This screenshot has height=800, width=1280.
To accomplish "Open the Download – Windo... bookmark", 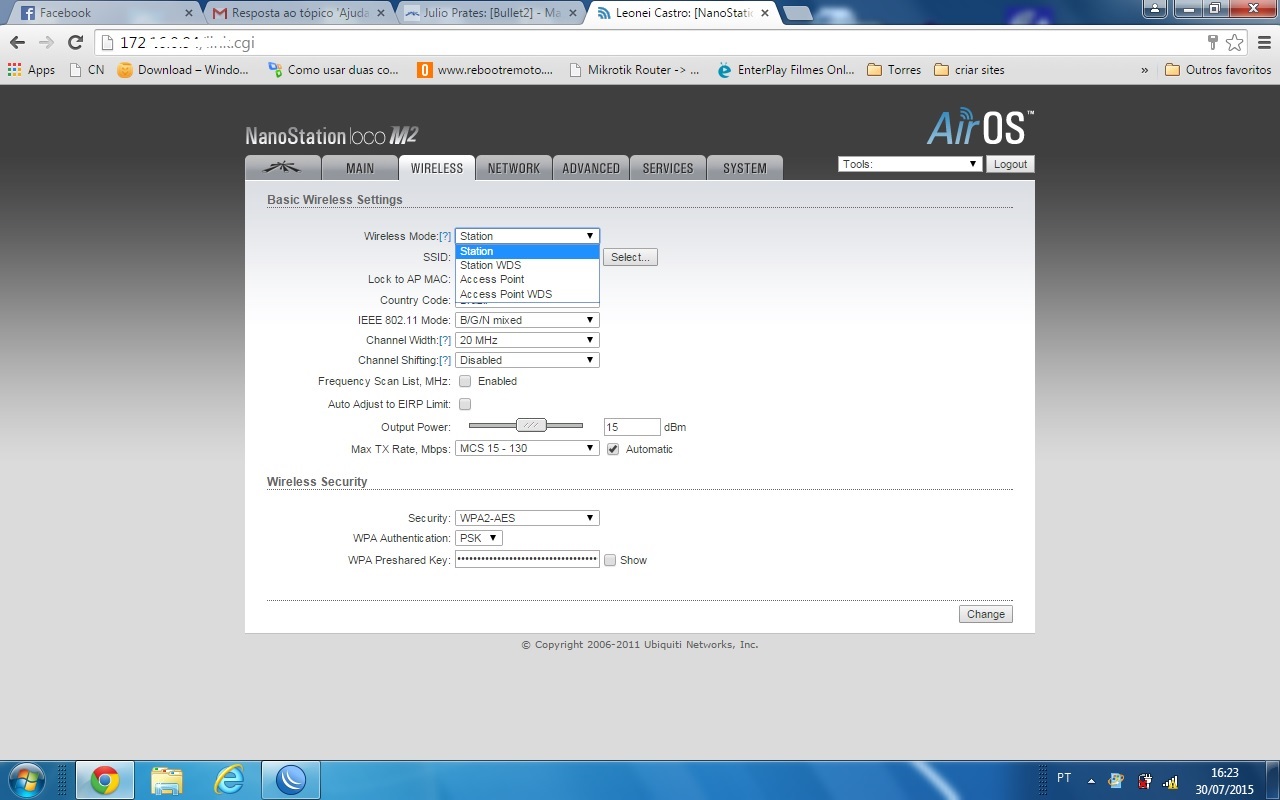I will click(183, 70).
